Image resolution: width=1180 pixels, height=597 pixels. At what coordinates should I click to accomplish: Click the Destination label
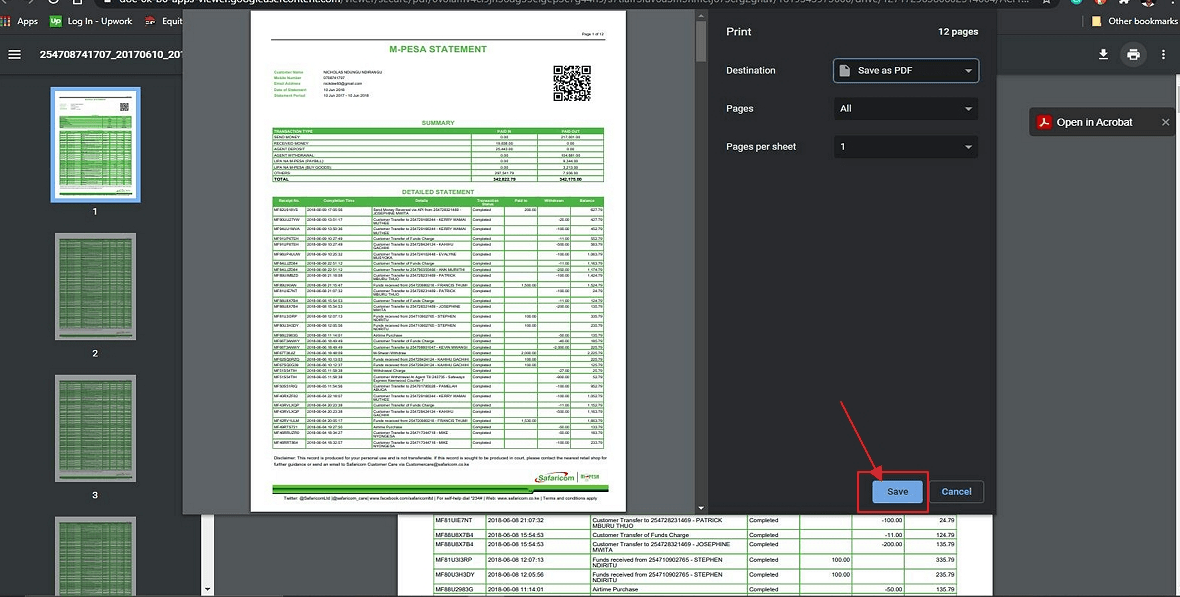pyautogui.click(x=750, y=70)
